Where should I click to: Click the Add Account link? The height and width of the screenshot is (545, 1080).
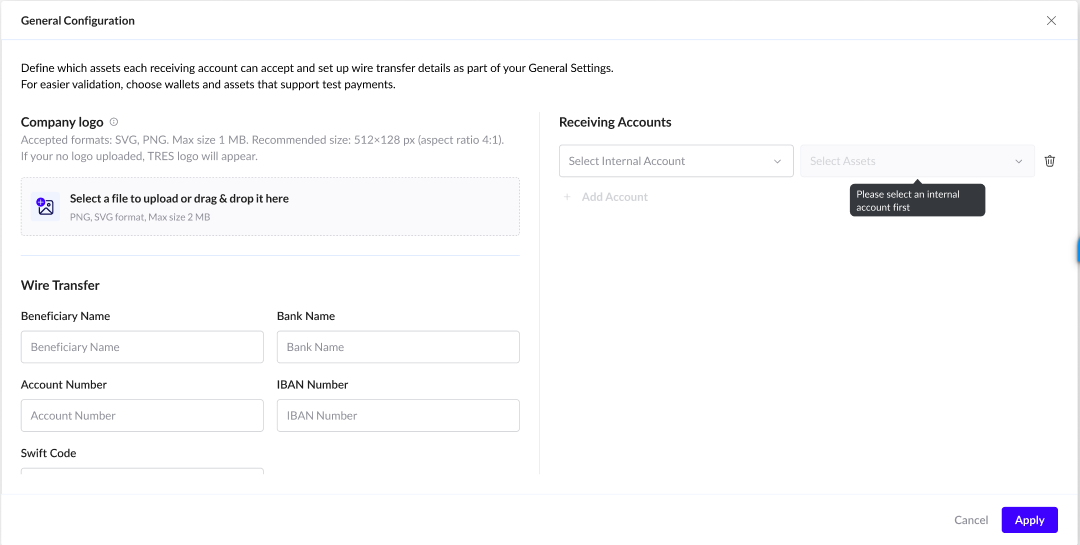[614, 197]
